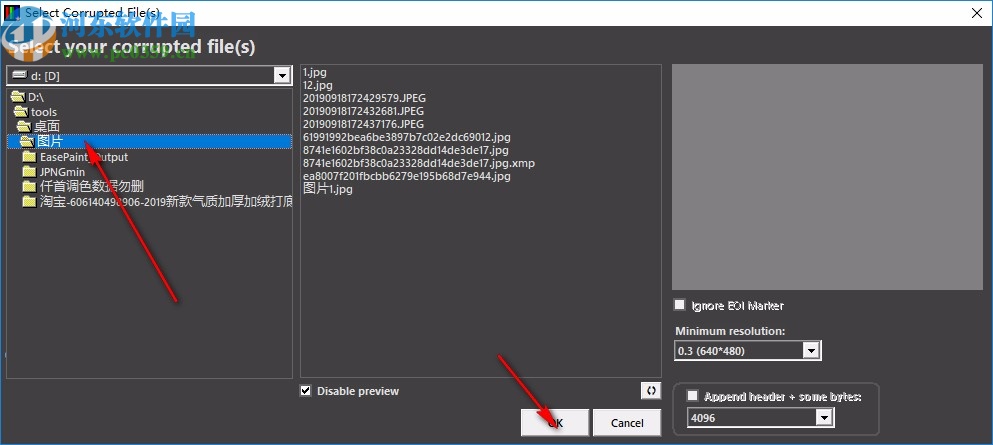Click the EasePaint Output folder icon
The width and height of the screenshot is (993, 445).
click(x=29, y=156)
